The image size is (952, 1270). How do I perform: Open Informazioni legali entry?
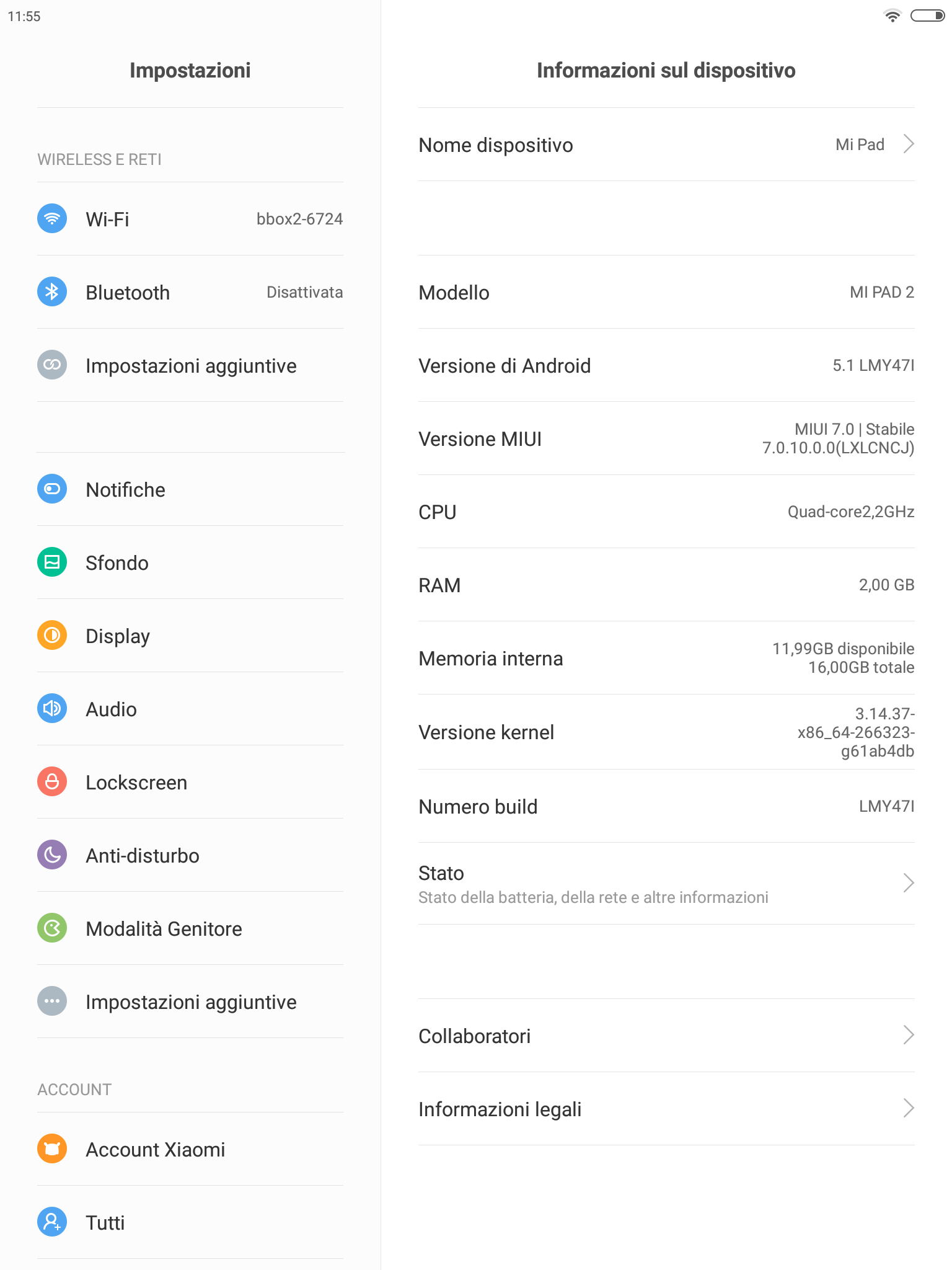coord(666,1109)
